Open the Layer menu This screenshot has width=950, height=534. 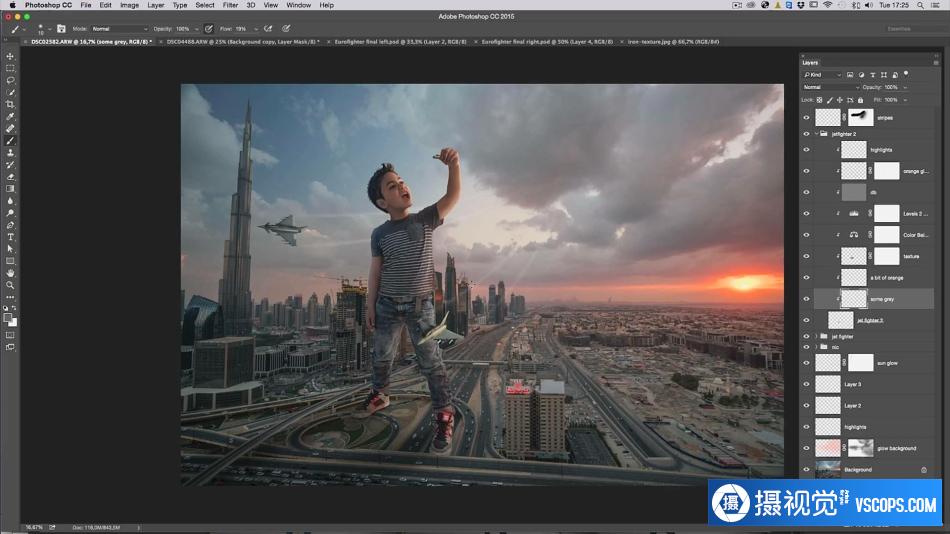(x=156, y=5)
